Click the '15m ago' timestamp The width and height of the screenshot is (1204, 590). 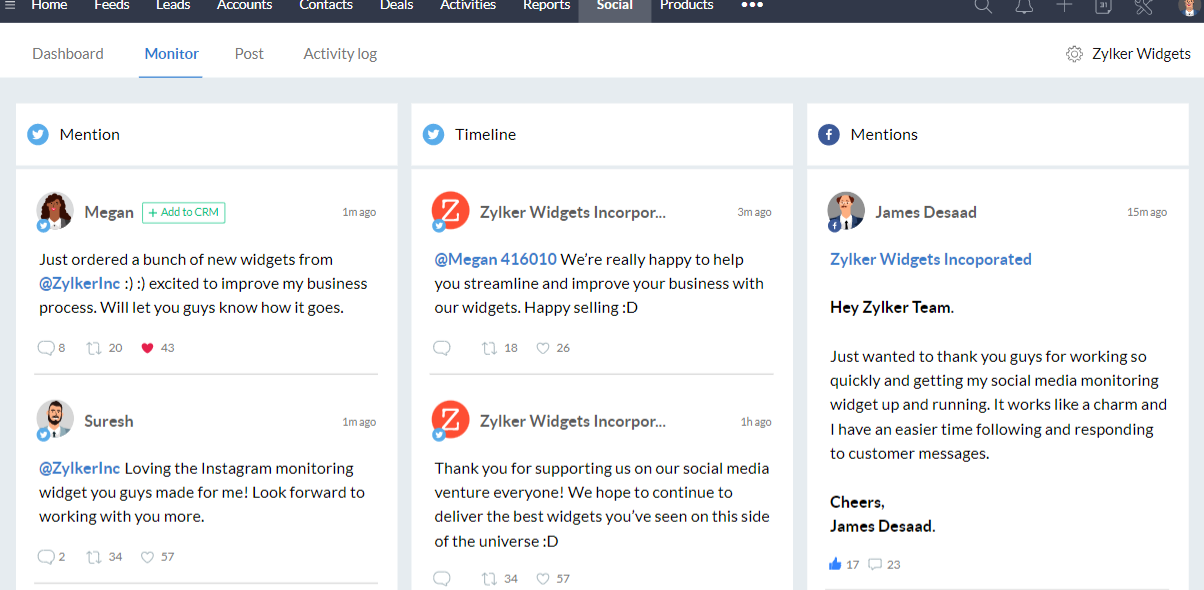(x=1147, y=212)
